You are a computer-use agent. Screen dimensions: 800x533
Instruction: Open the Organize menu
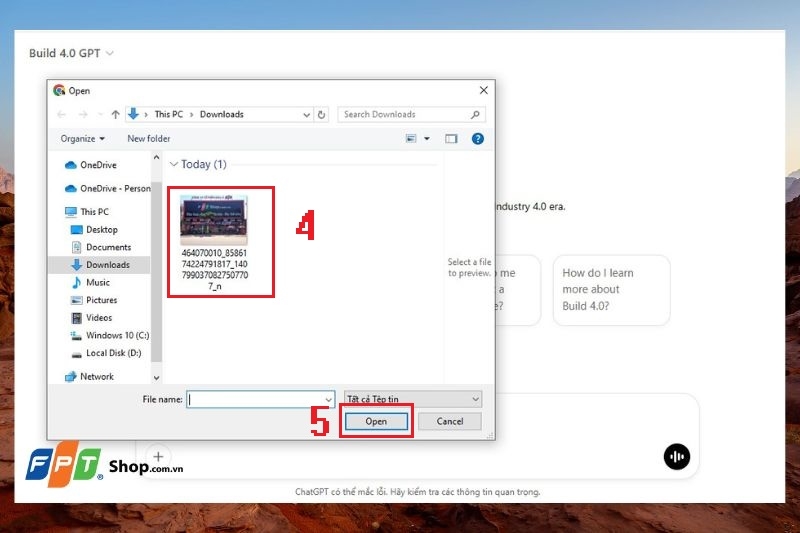pos(83,139)
